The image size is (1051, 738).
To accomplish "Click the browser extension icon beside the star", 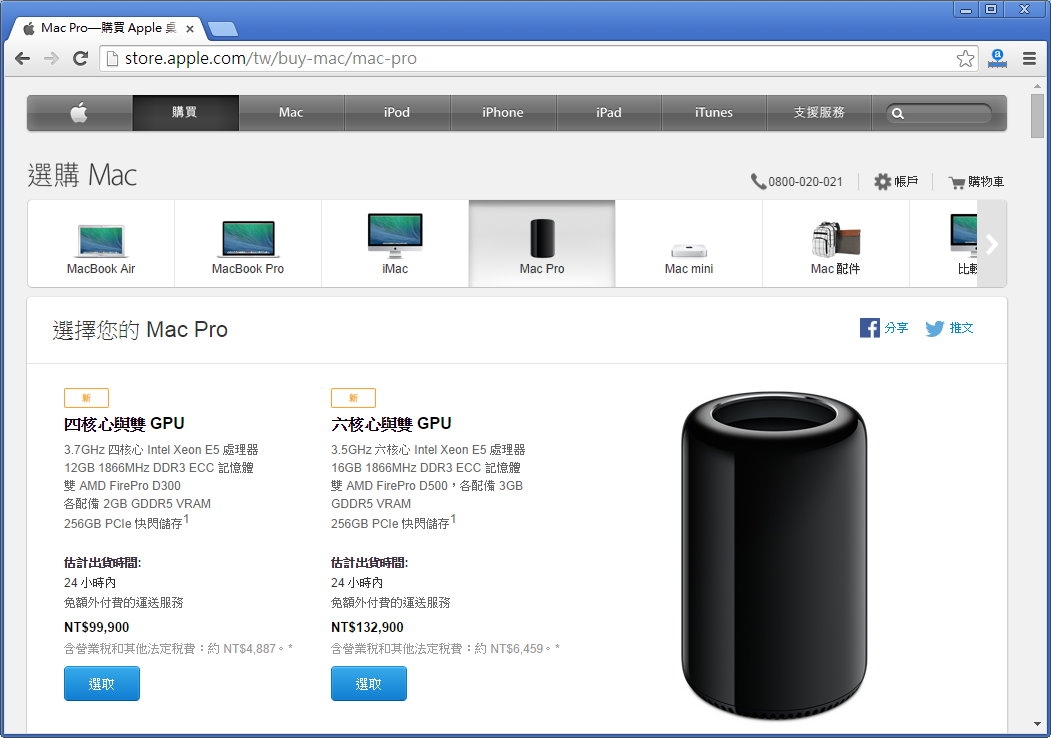I will 997,58.
